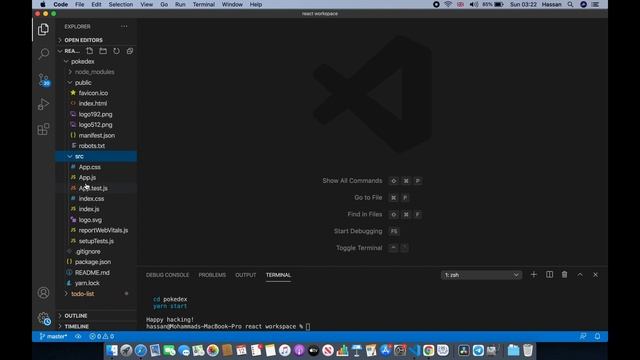Create a new terminal with plus icon
This screenshot has width=640, height=360.
pyautogui.click(x=533, y=275)
